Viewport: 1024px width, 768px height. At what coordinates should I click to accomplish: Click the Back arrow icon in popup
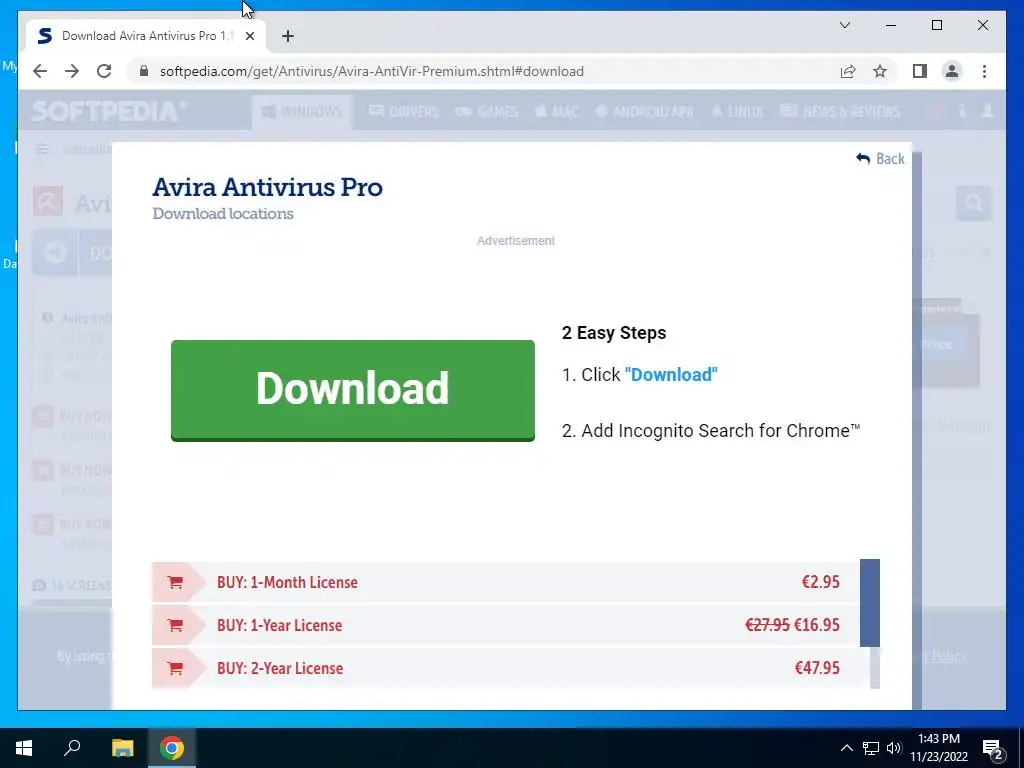pyautogui.click(x=863, y=159)
